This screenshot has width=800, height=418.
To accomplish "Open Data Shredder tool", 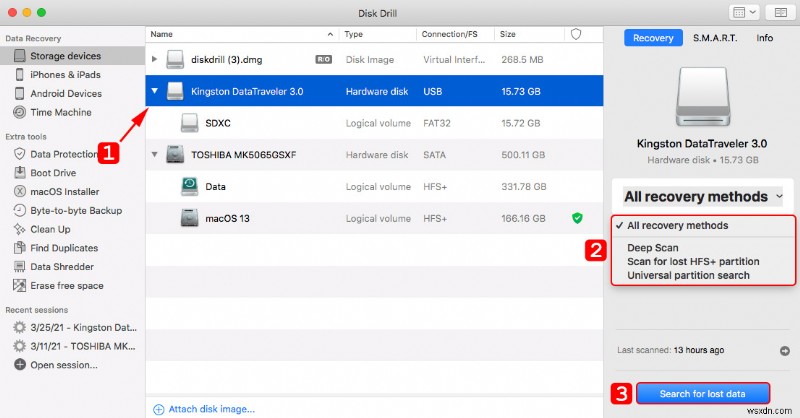I will point(62,267).
